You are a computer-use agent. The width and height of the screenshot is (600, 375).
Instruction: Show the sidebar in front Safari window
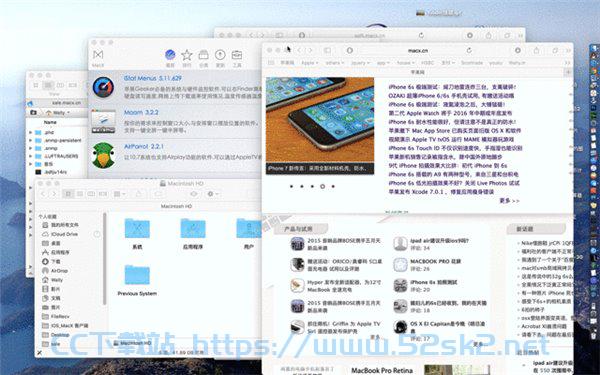328,51
